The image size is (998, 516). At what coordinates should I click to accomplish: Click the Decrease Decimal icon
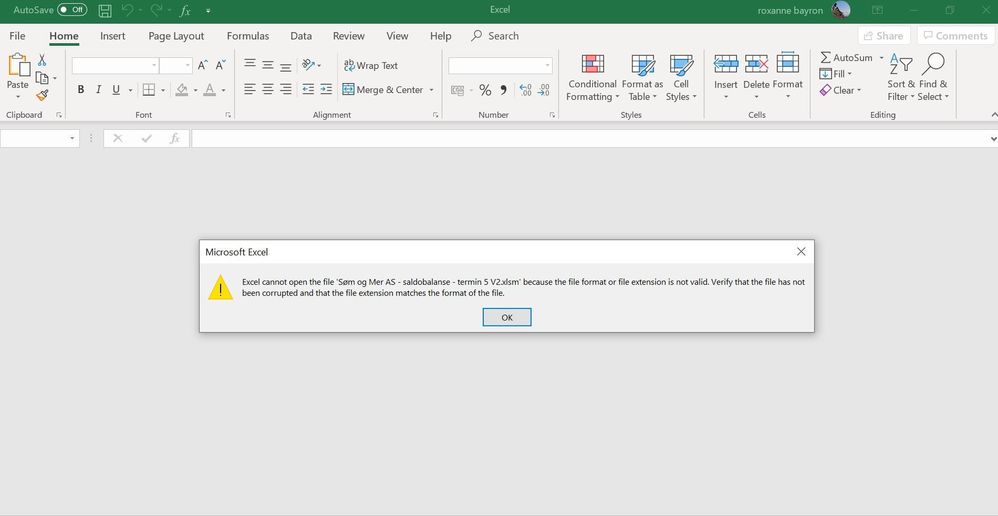(x=543, y=90)
